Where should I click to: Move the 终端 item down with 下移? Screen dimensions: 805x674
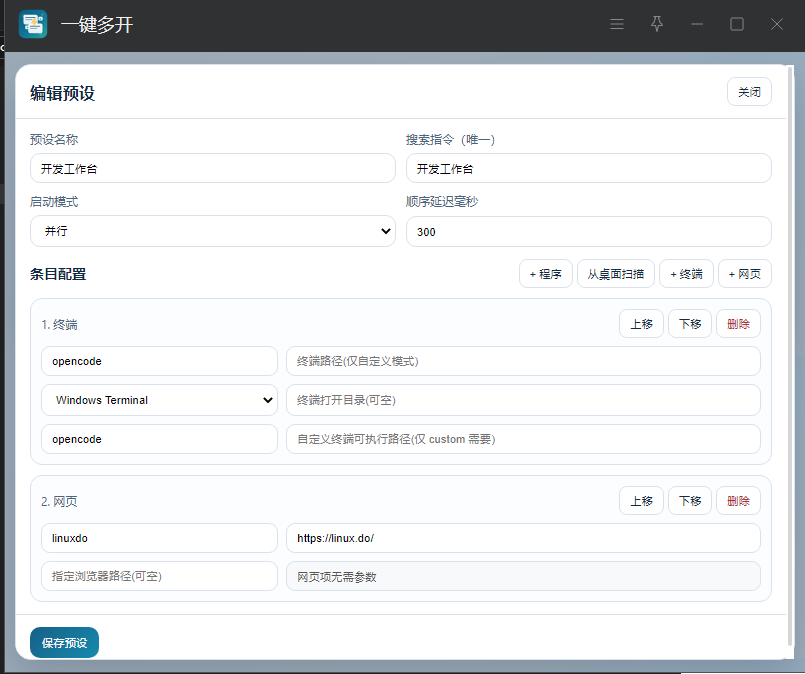pyautogui.click(x=690, y=324)
